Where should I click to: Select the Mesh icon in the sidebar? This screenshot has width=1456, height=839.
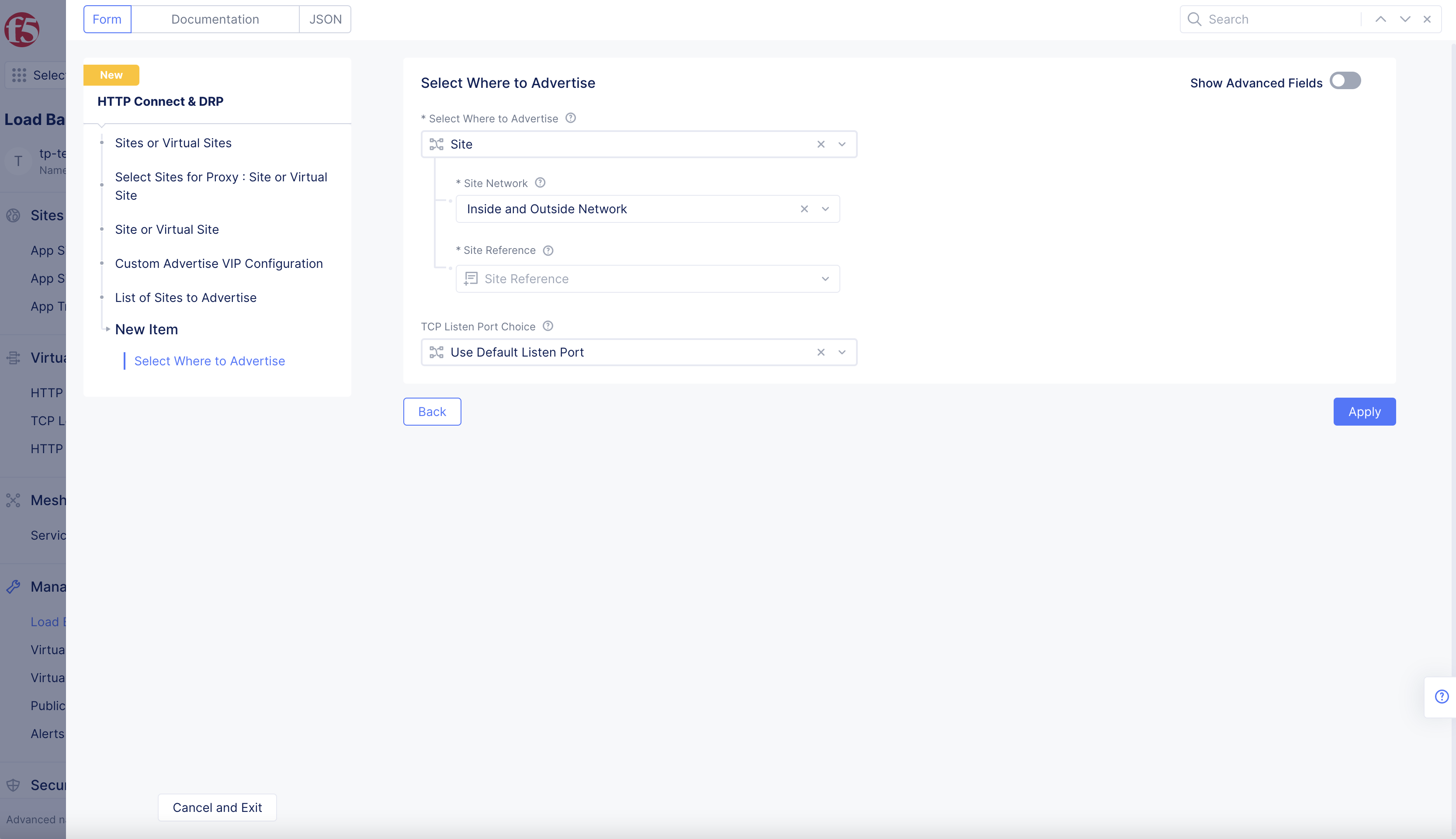[13, 500]
